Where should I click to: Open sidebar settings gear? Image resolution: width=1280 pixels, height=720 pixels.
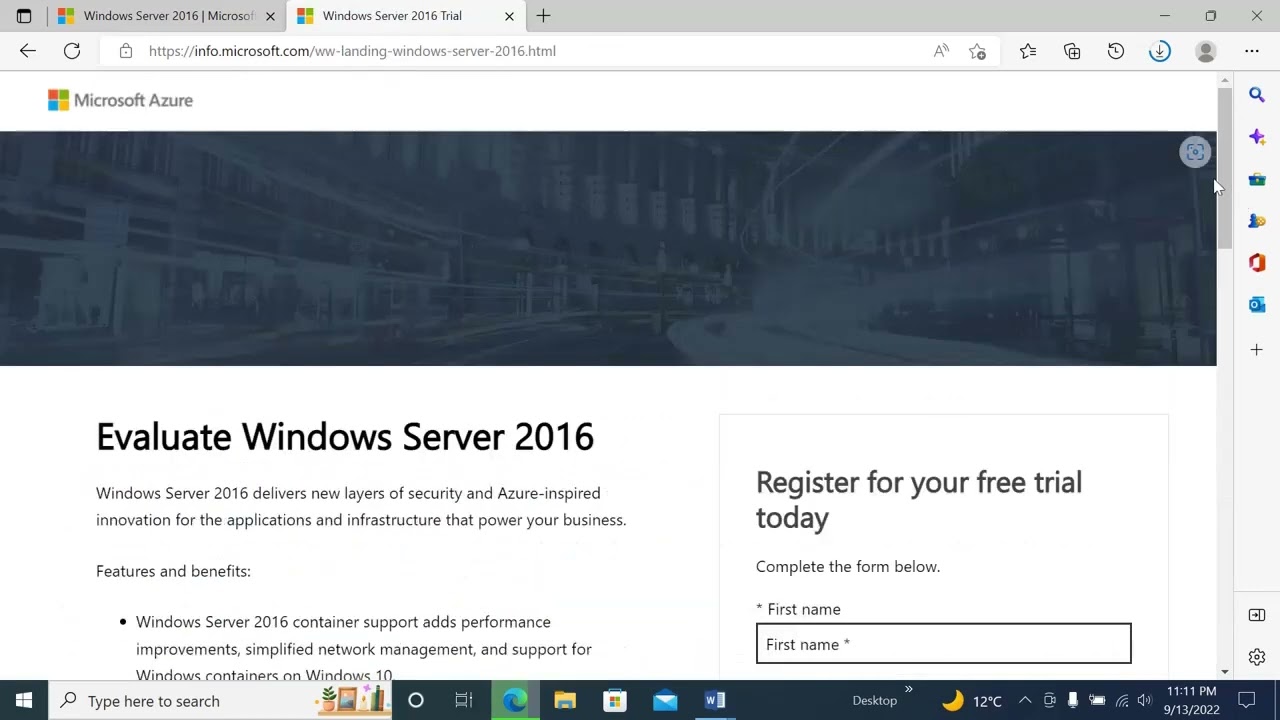tap(1257, 657)
